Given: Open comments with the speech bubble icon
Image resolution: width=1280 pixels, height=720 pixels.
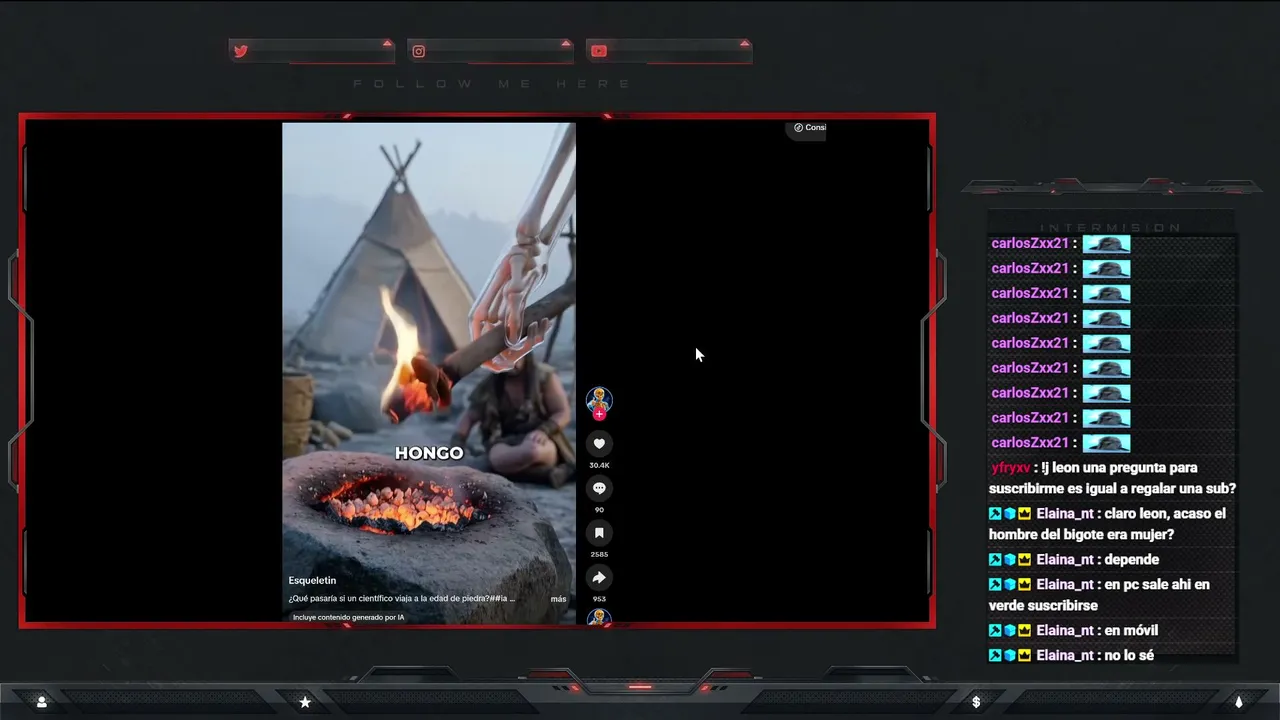Looking at the screenshot, I should (x=599, y=488).
